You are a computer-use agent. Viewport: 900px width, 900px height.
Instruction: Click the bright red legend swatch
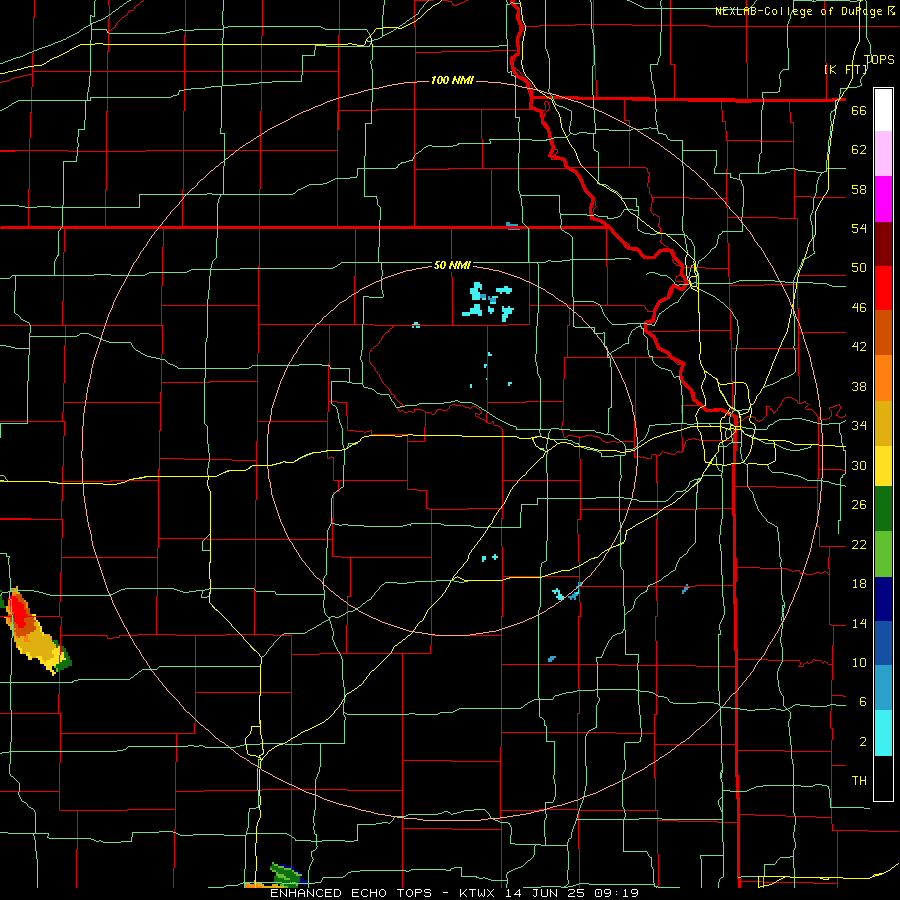[883, 288]
